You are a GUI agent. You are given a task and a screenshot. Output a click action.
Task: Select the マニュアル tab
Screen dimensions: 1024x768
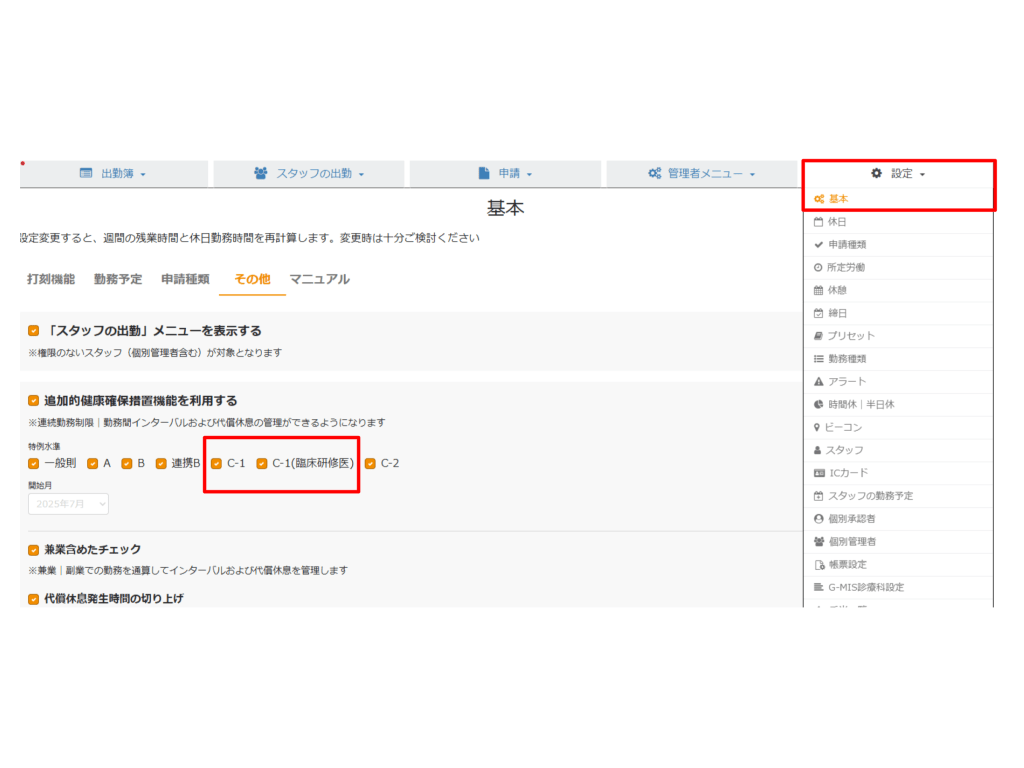(x=319, y=280)
